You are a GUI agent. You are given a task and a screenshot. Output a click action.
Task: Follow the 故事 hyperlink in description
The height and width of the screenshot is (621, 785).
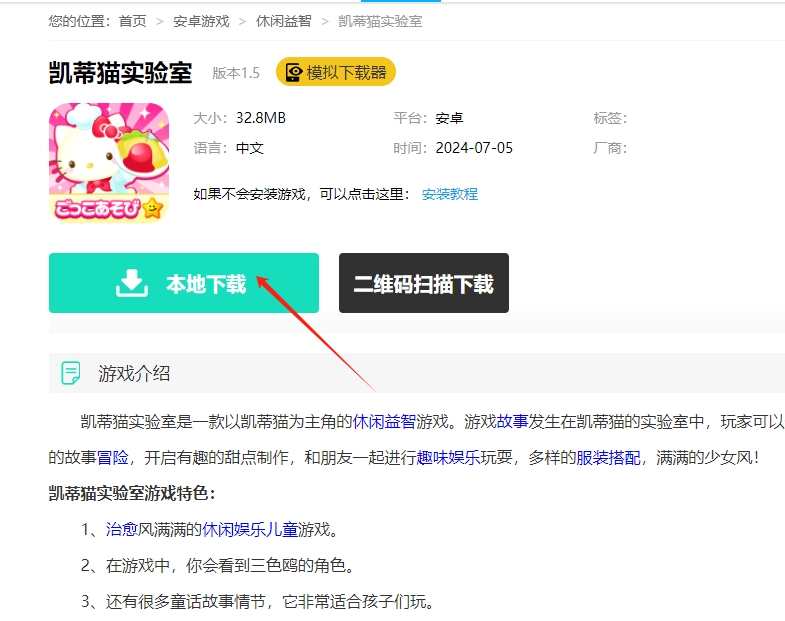pyautogui.click(x=512, y=422)
